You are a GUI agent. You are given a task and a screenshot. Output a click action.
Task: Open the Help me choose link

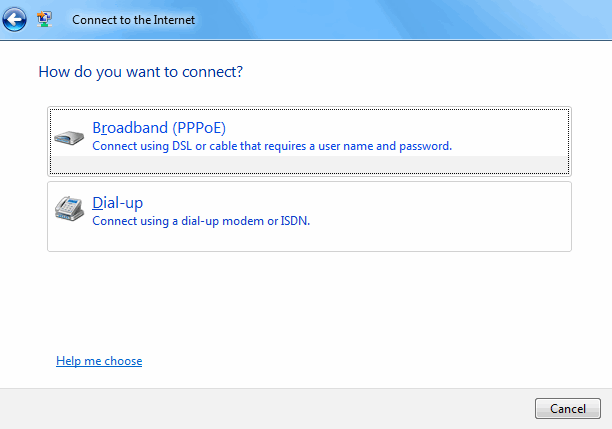tap(99, 361)
